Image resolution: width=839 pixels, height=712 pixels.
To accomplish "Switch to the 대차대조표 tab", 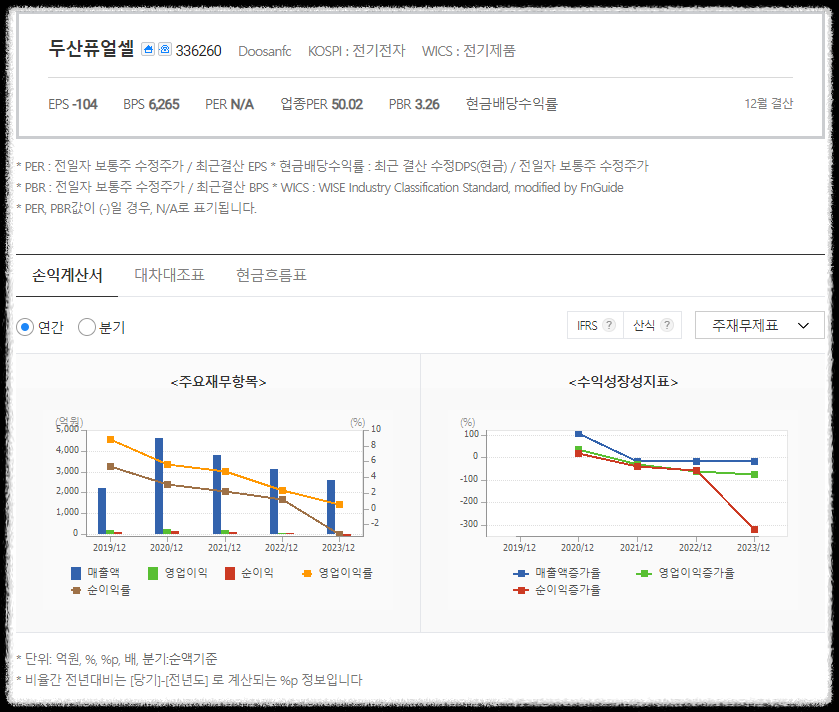I will 169,275.
